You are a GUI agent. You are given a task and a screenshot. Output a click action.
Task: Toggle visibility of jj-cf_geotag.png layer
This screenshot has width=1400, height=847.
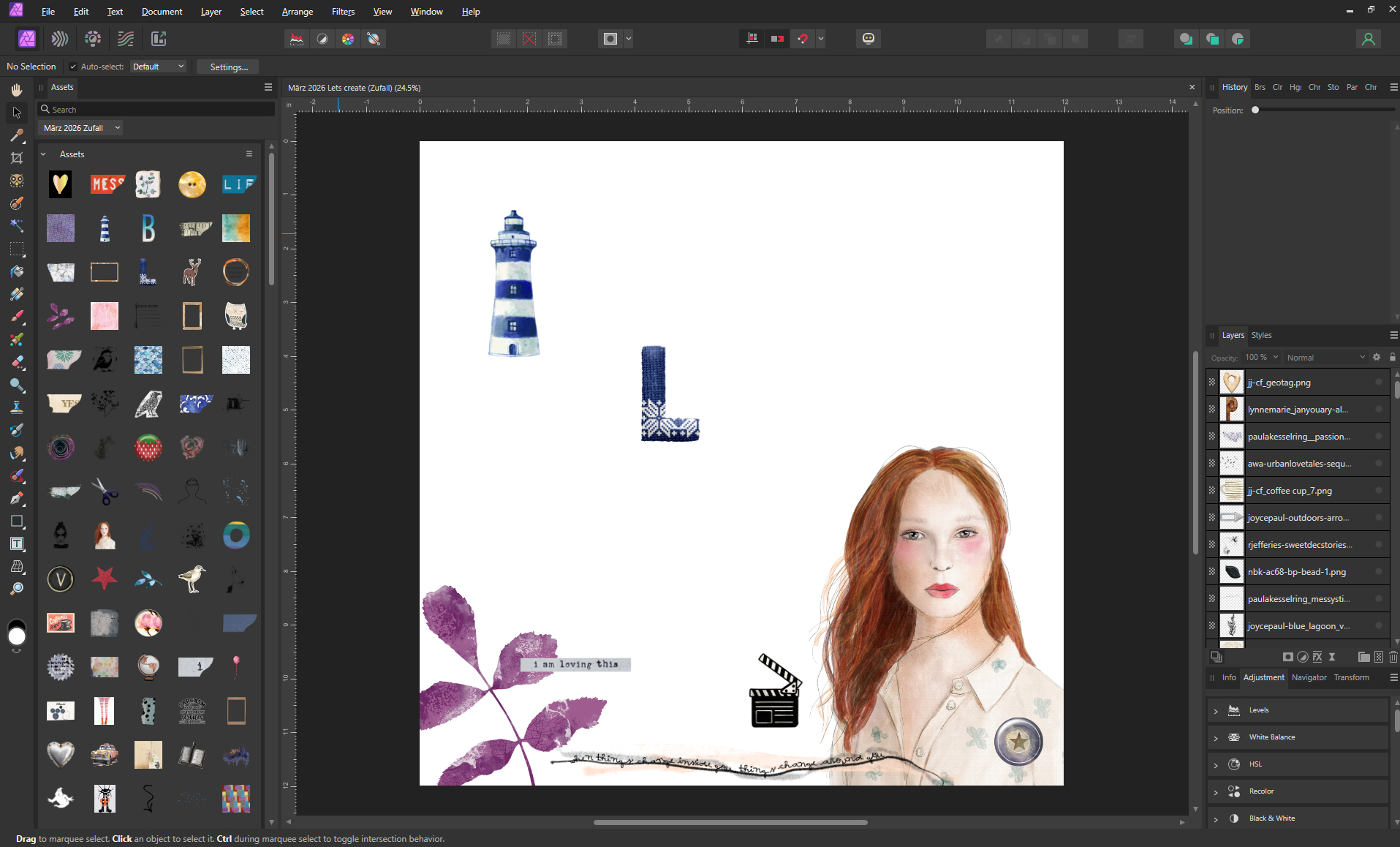pyautogui.click(x=1379, y=382)
